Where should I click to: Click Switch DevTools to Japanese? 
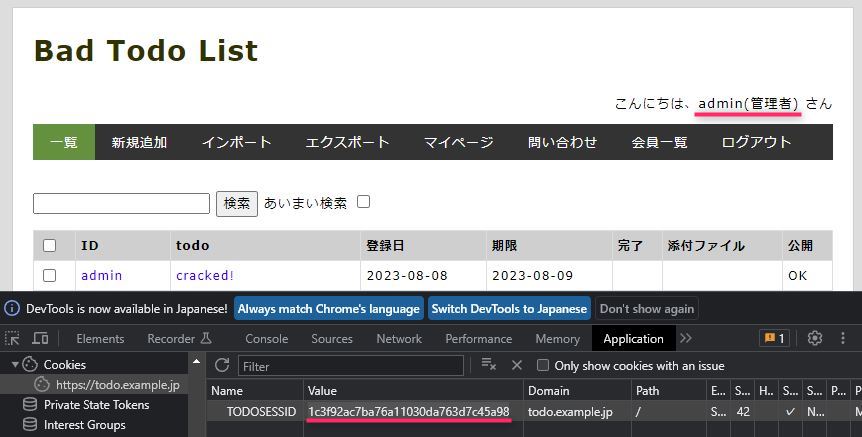click(509, 308)
